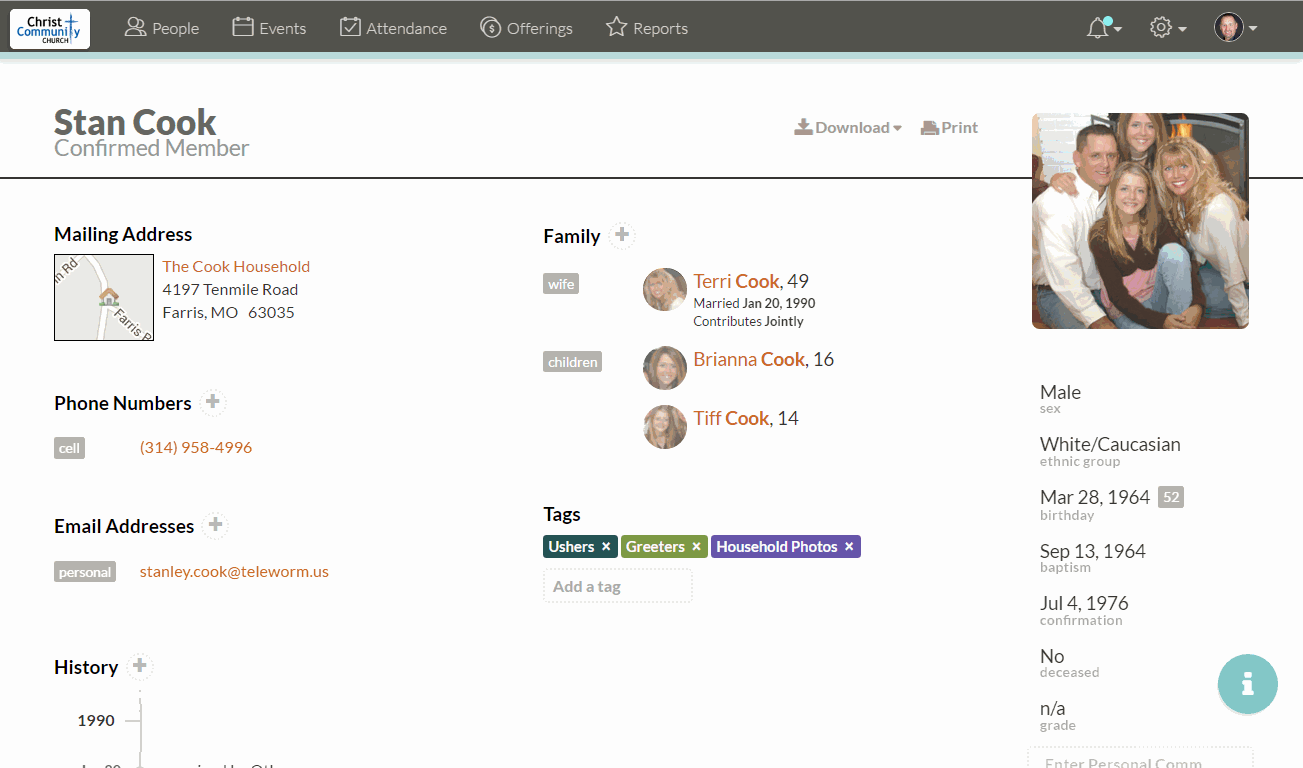Click plus icon next to Email Addresses
1303x768 pixels.
click(x=215, y=525)
